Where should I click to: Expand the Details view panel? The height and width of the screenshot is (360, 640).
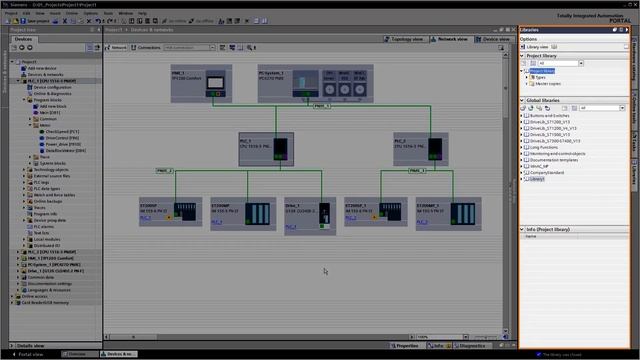[12, 346]
